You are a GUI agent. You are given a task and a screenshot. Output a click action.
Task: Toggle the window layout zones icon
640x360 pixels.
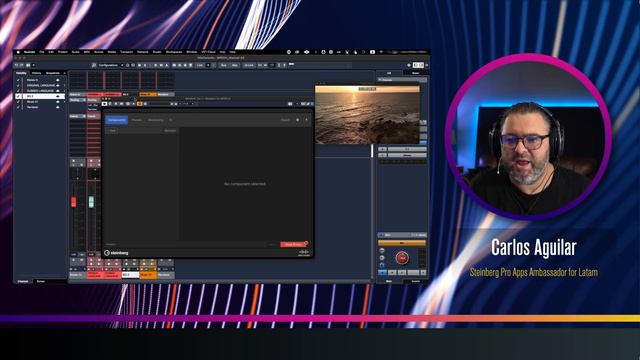click(x=418, y=65)
